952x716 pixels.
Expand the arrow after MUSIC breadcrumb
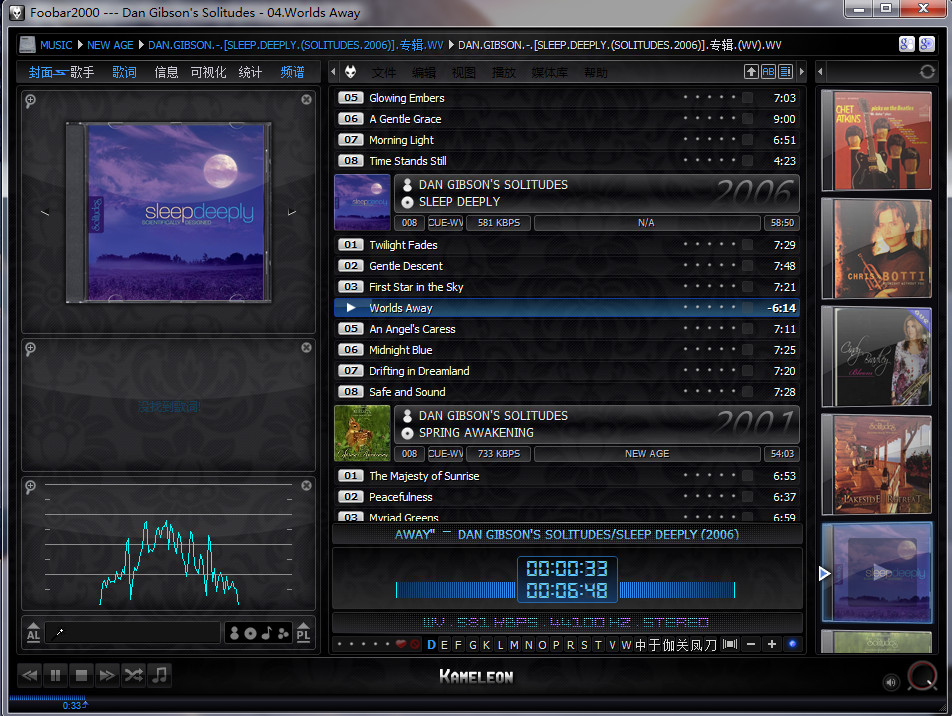[x=80, y=45]
